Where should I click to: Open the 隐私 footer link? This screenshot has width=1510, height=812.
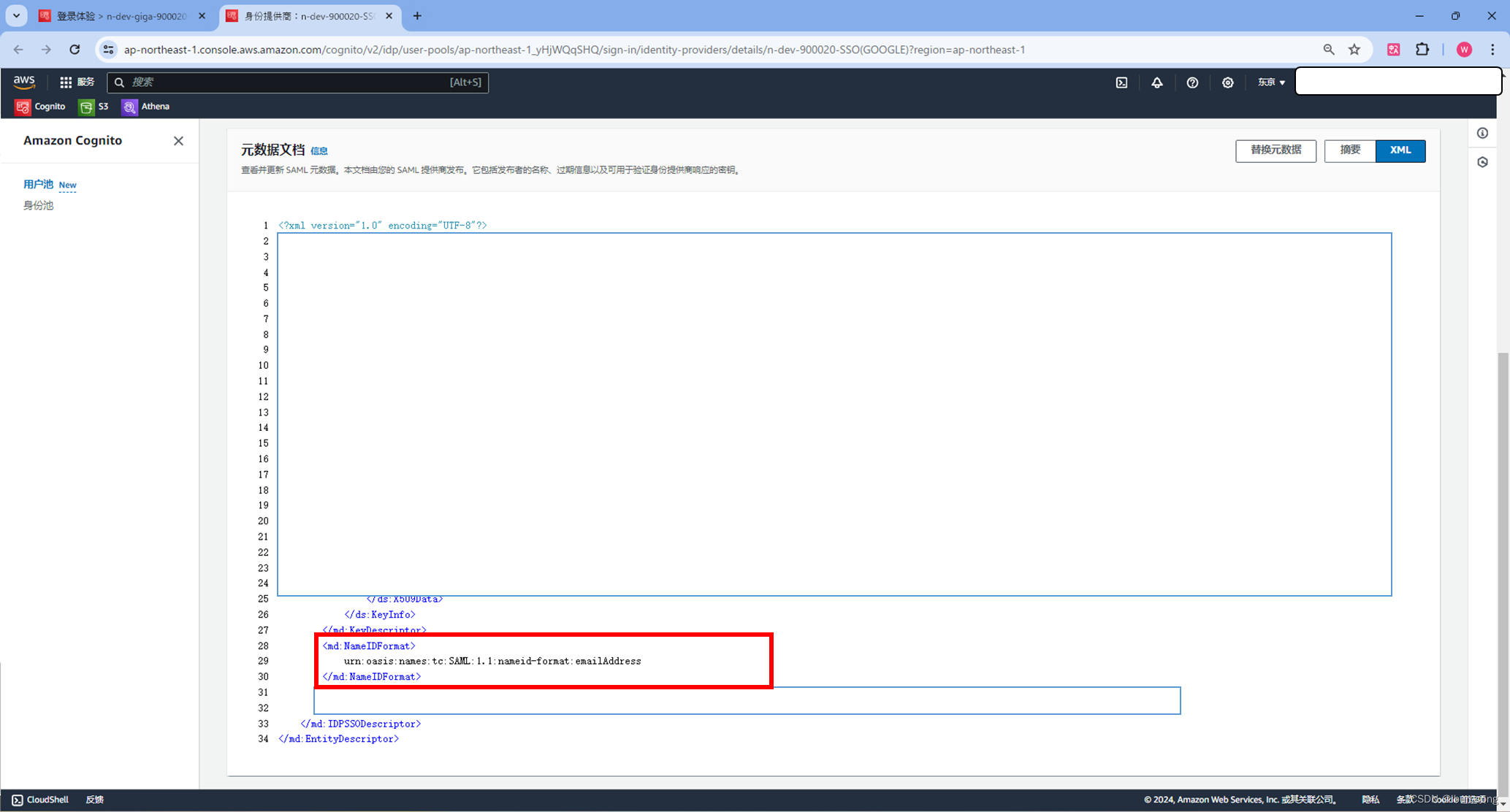click(x=1370, y=800)
